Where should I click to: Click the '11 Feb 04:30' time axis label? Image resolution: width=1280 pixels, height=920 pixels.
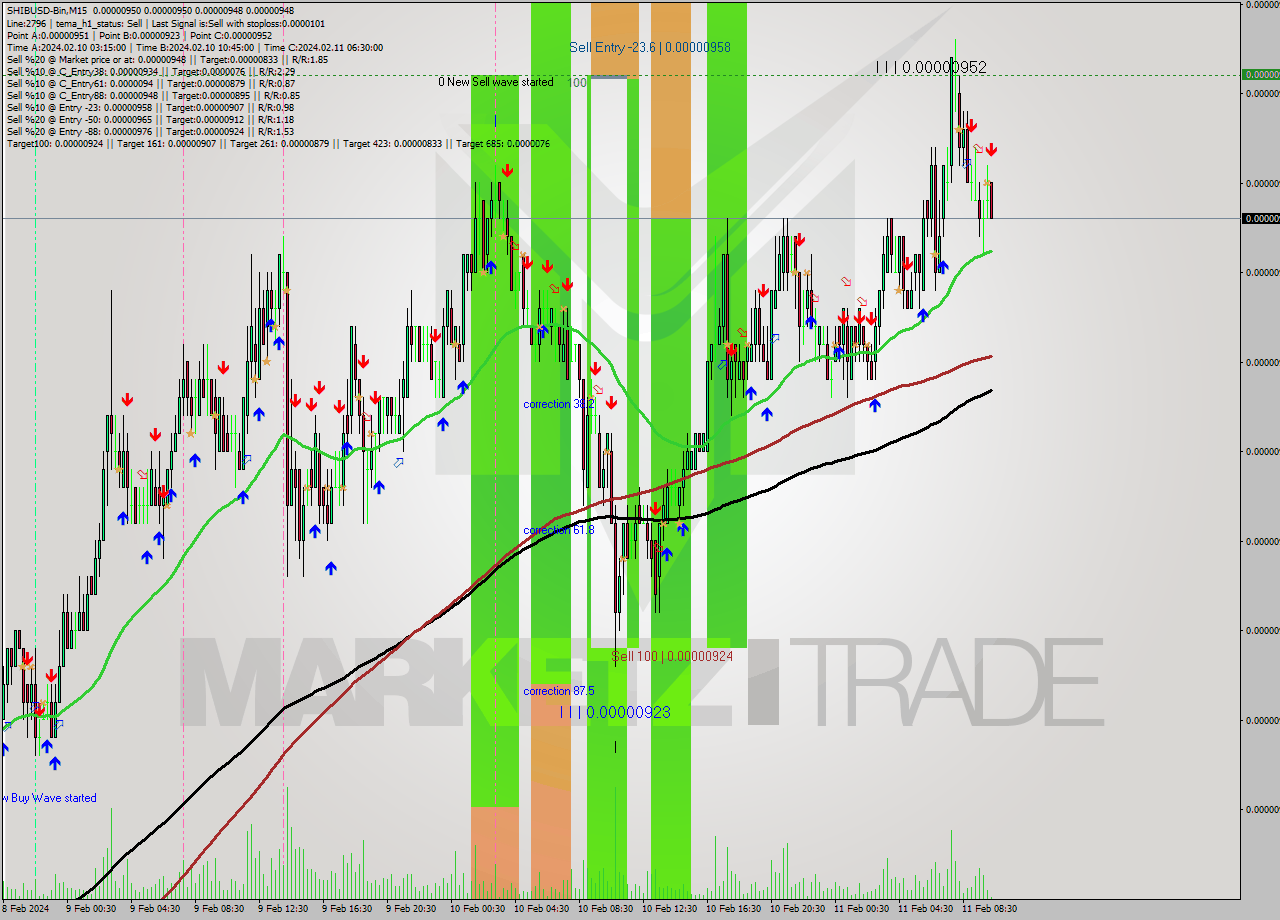click(925, 909)
